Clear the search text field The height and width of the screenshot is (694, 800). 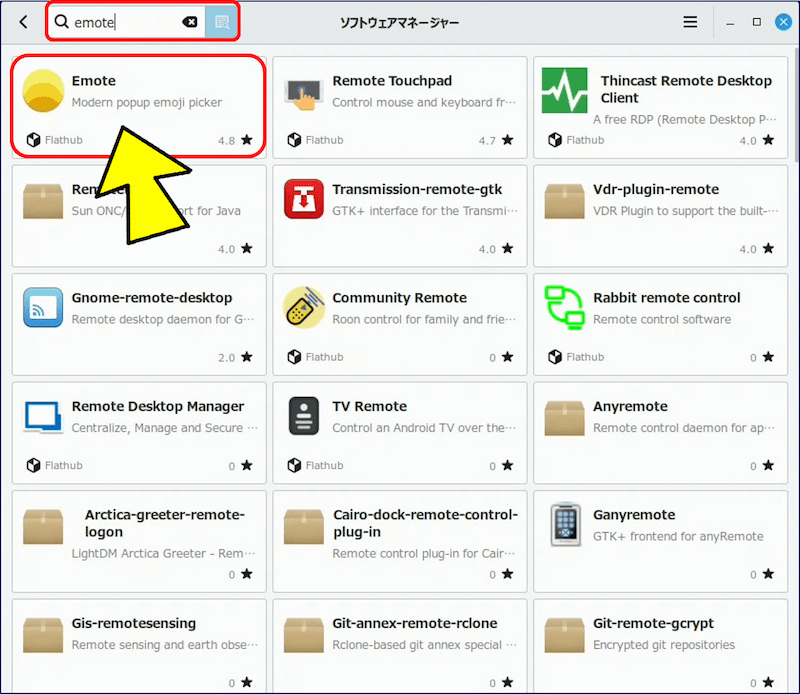point(189,22)
